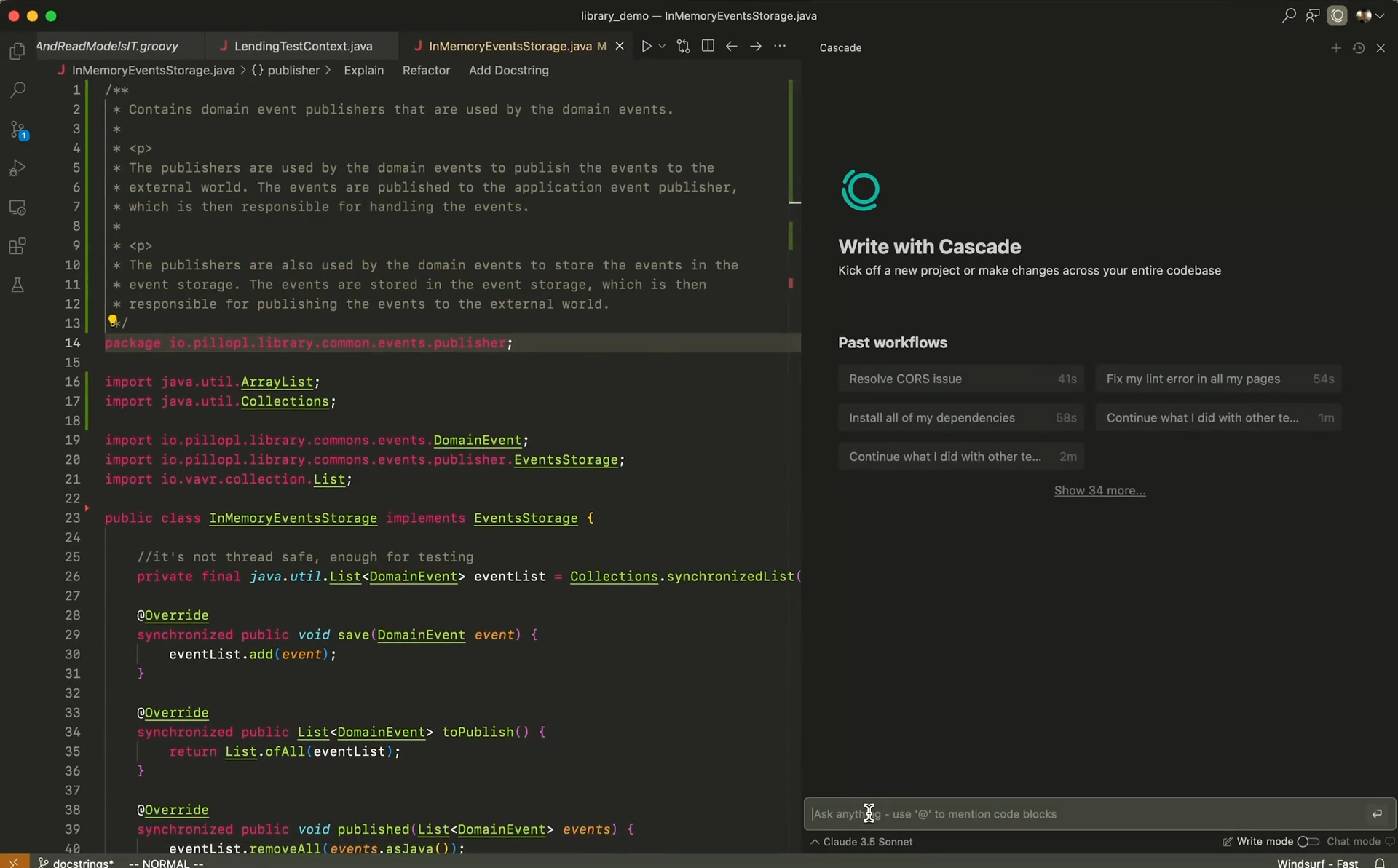Toggle Write mode / Chat mode switch
1398x868 pixels.
[1308, 842]
